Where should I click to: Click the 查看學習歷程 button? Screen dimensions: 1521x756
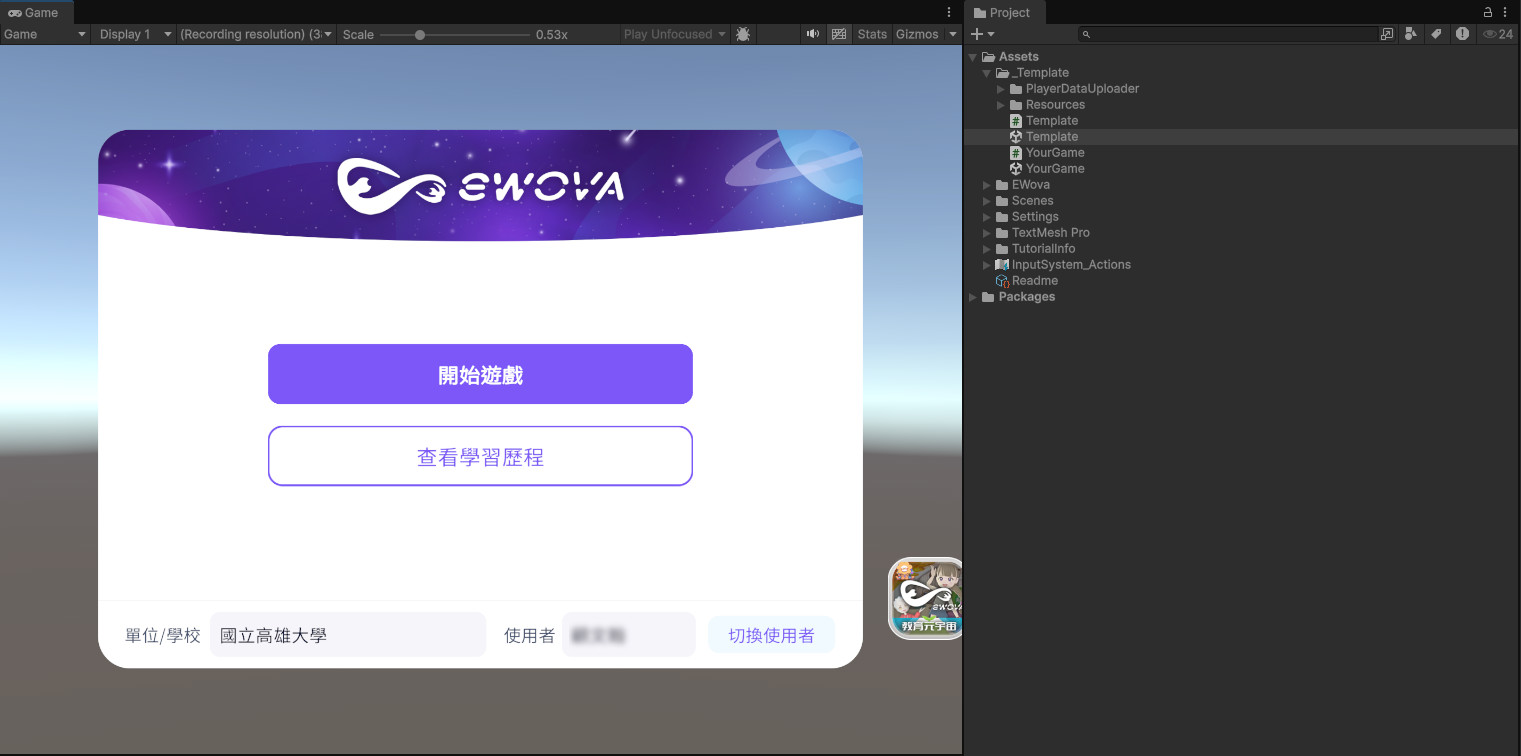tap(480, 456)
